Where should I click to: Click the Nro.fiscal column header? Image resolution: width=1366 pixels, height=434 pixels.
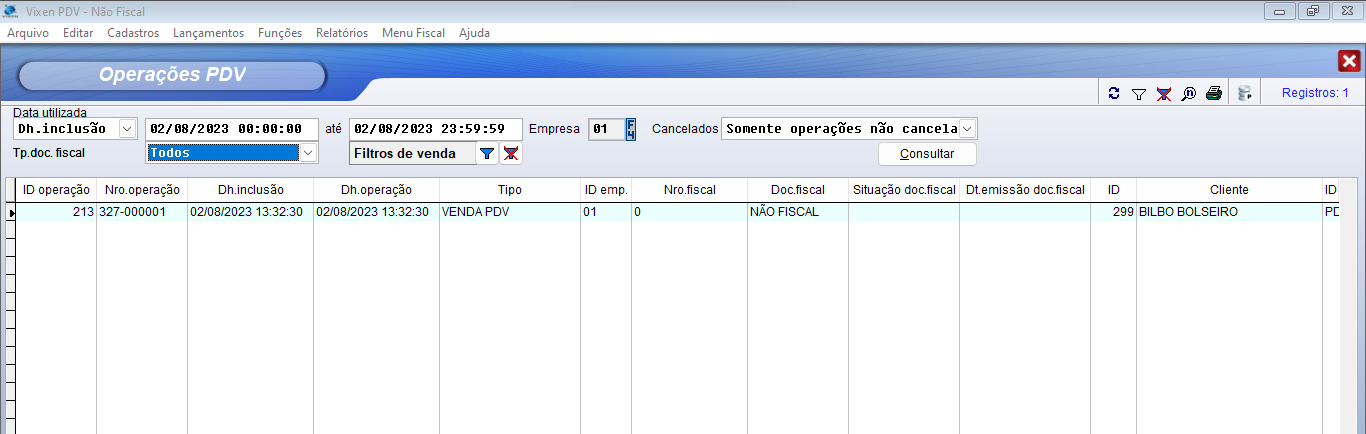coord(690,189)
